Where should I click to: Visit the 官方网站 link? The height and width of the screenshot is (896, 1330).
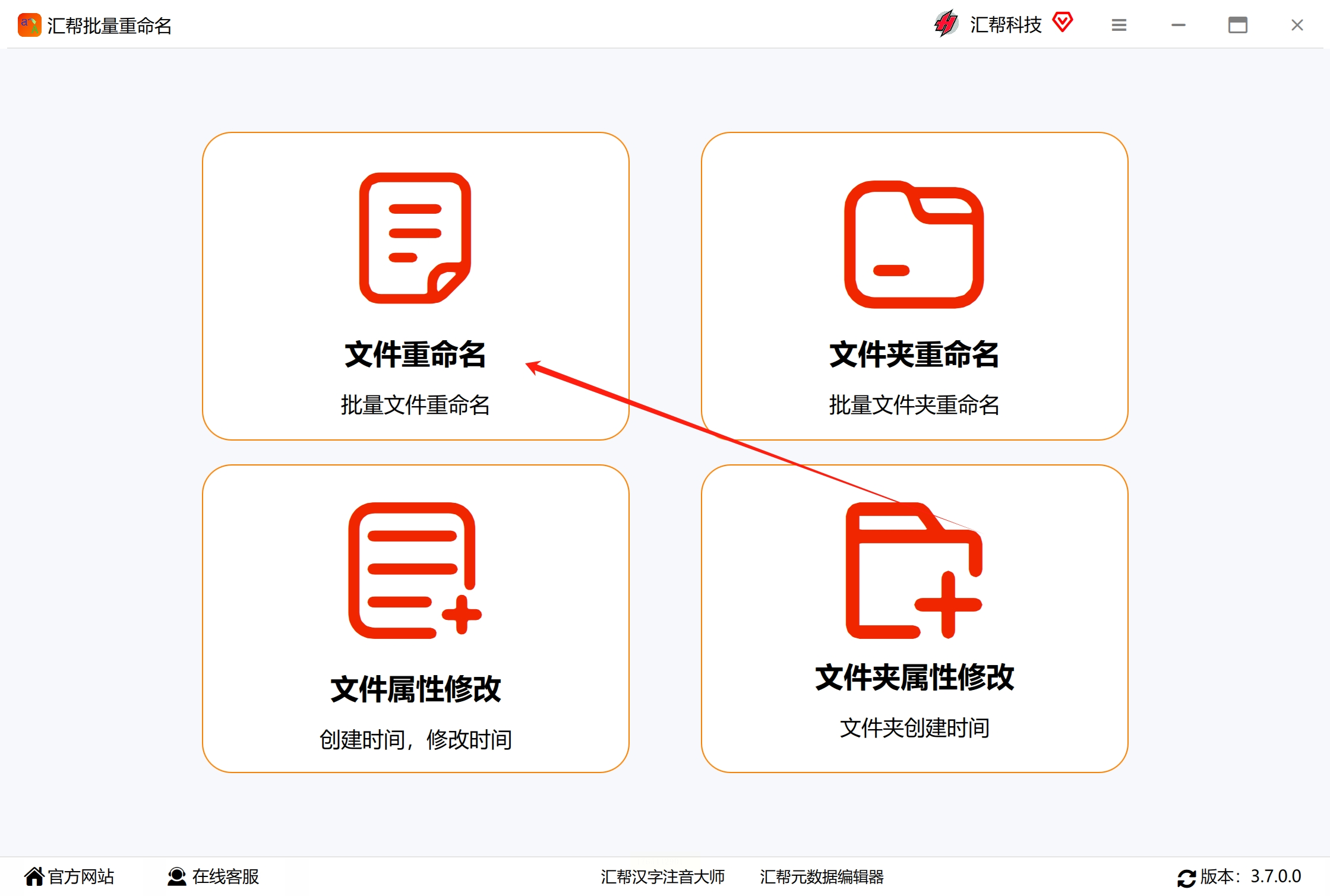(x=81, y=876)
